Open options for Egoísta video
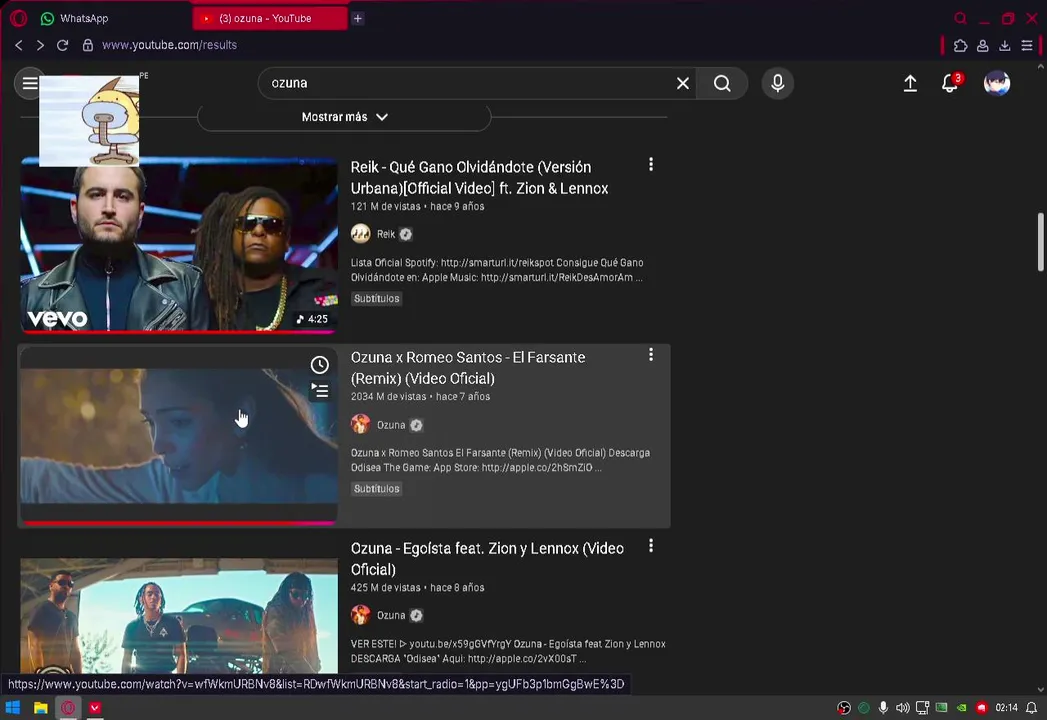The width and height of the screenshot is (1047, 720). [651, 546]
